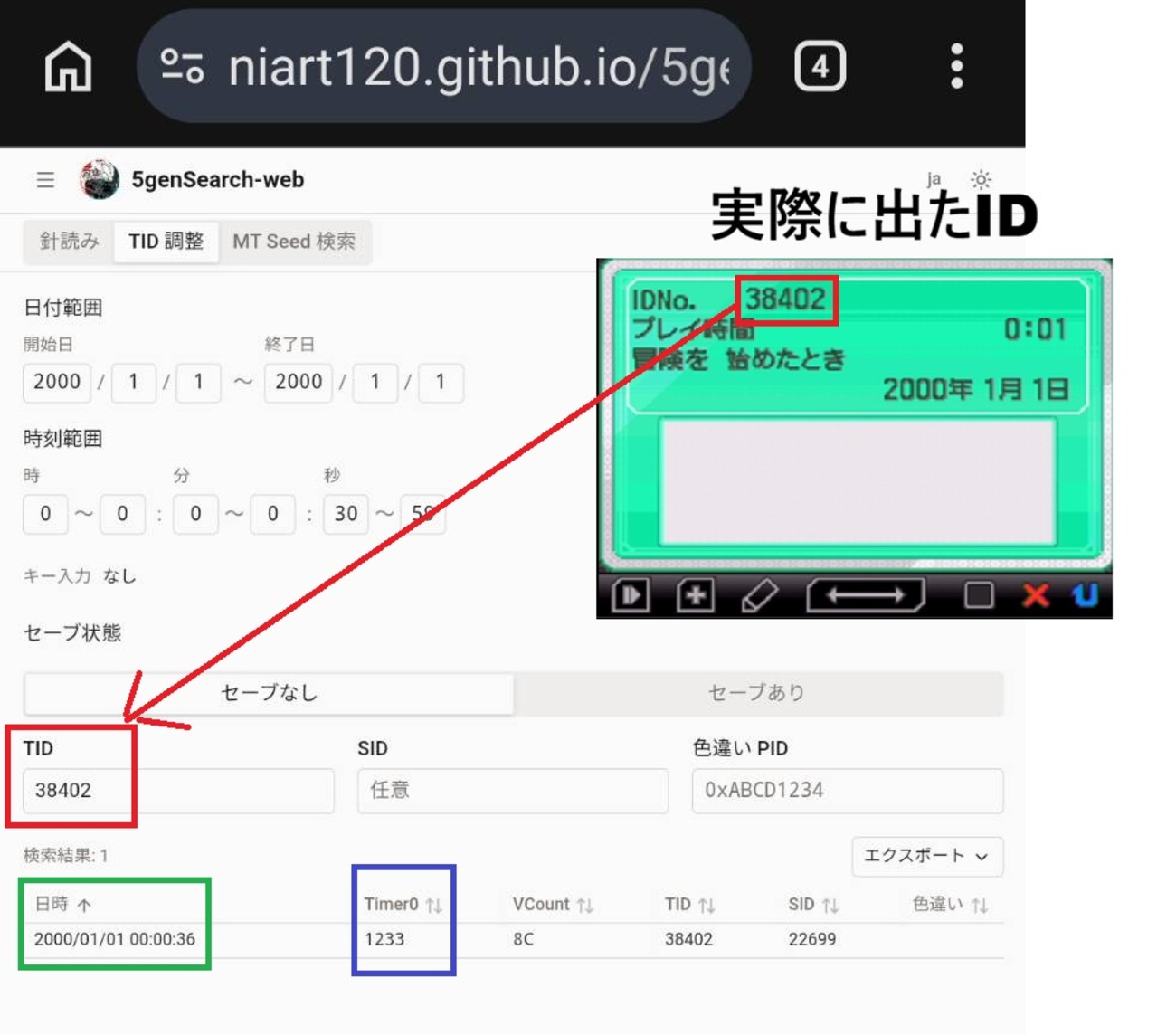Click the VCount value 8C

coord(523,939)
